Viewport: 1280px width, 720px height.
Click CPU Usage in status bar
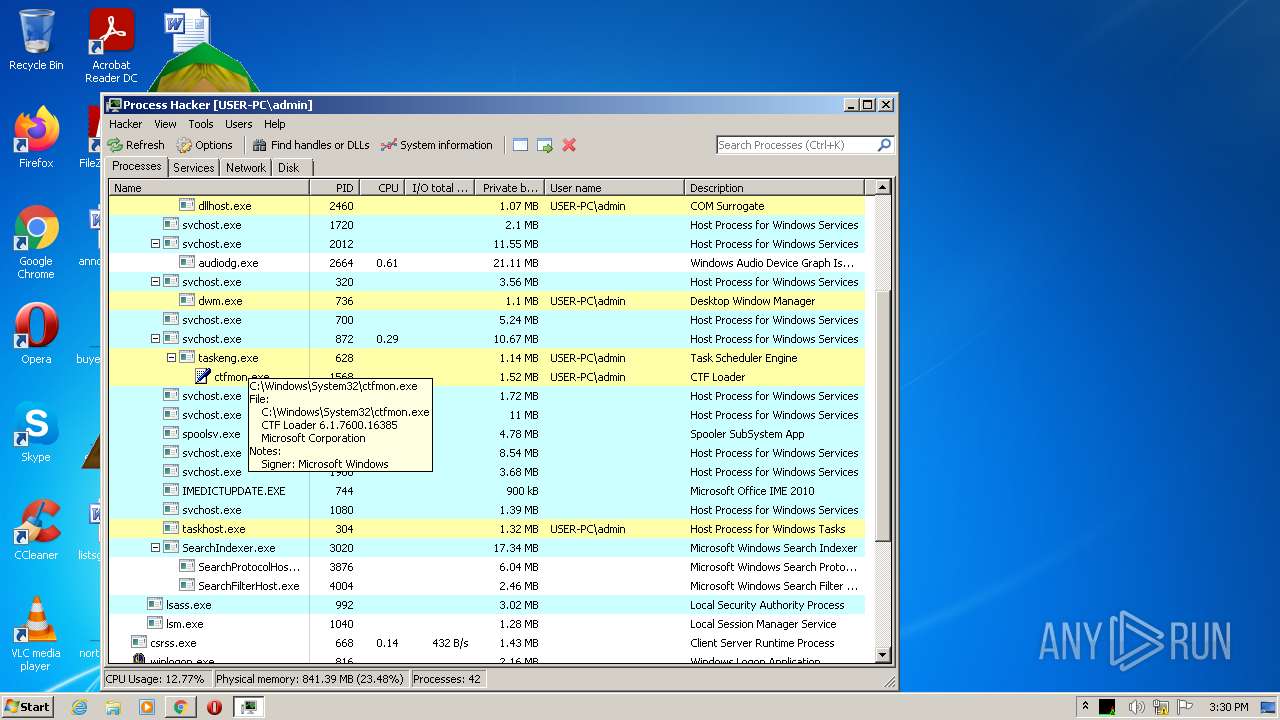pos(156,679)
